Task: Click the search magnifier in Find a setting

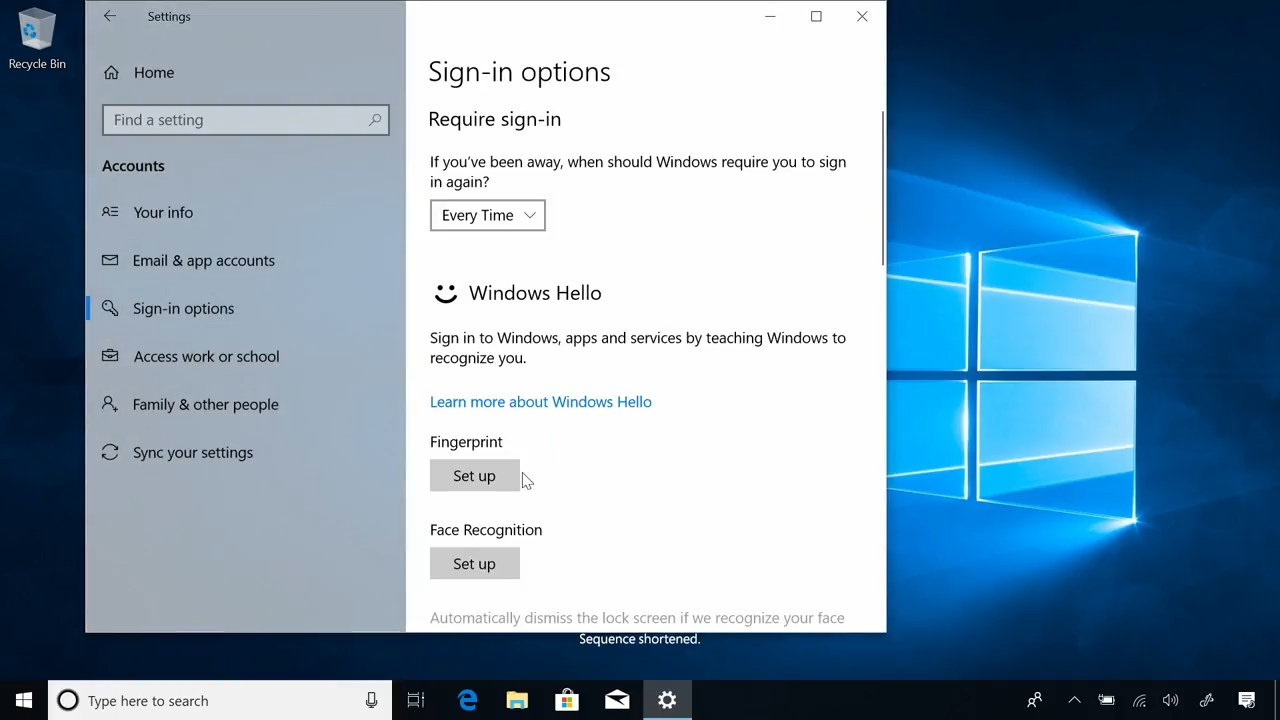Action: pos(375,120)
